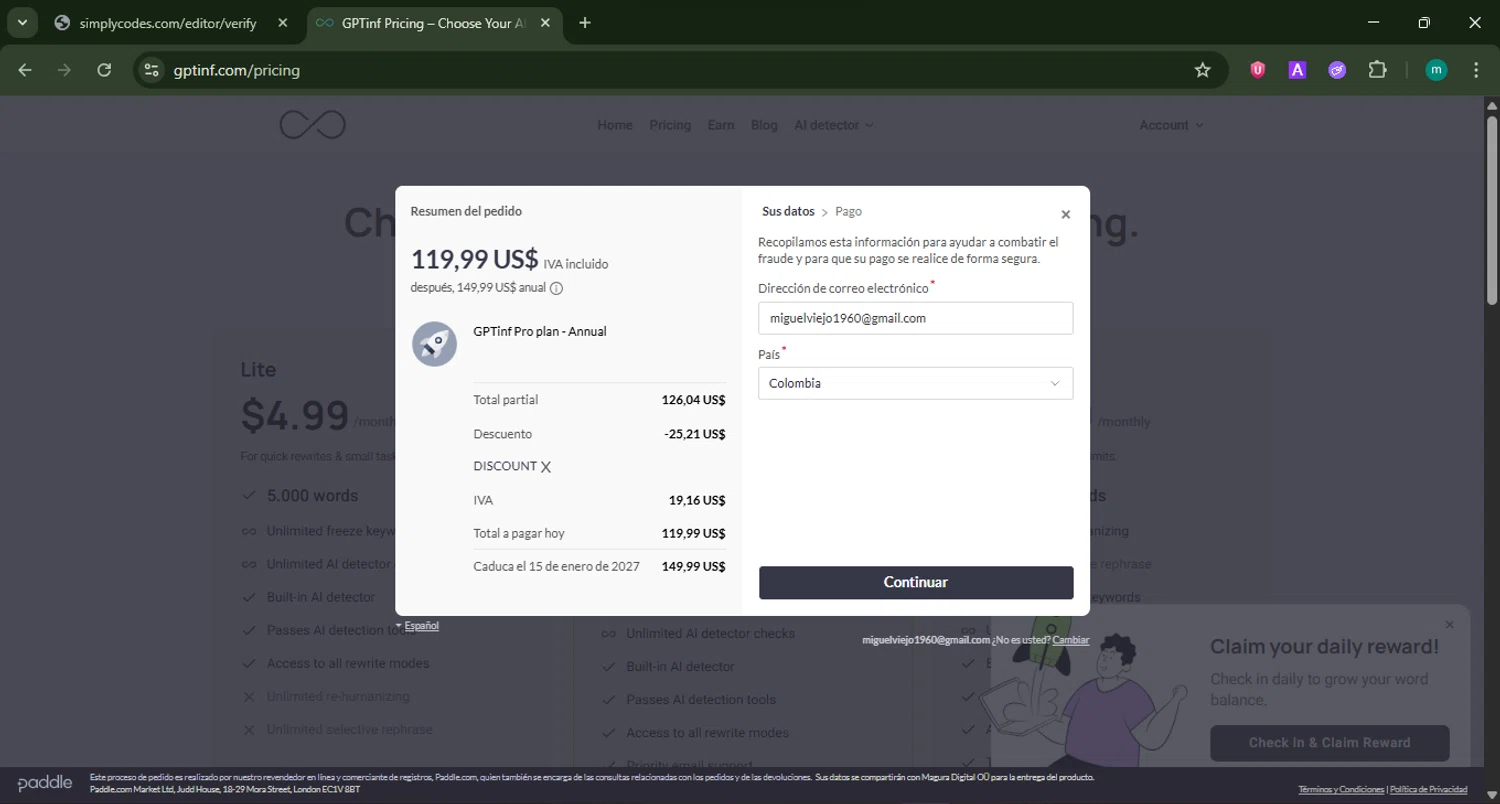Click the Paddle logo in footer
The image size is (1500, 804).
(45, 783)
